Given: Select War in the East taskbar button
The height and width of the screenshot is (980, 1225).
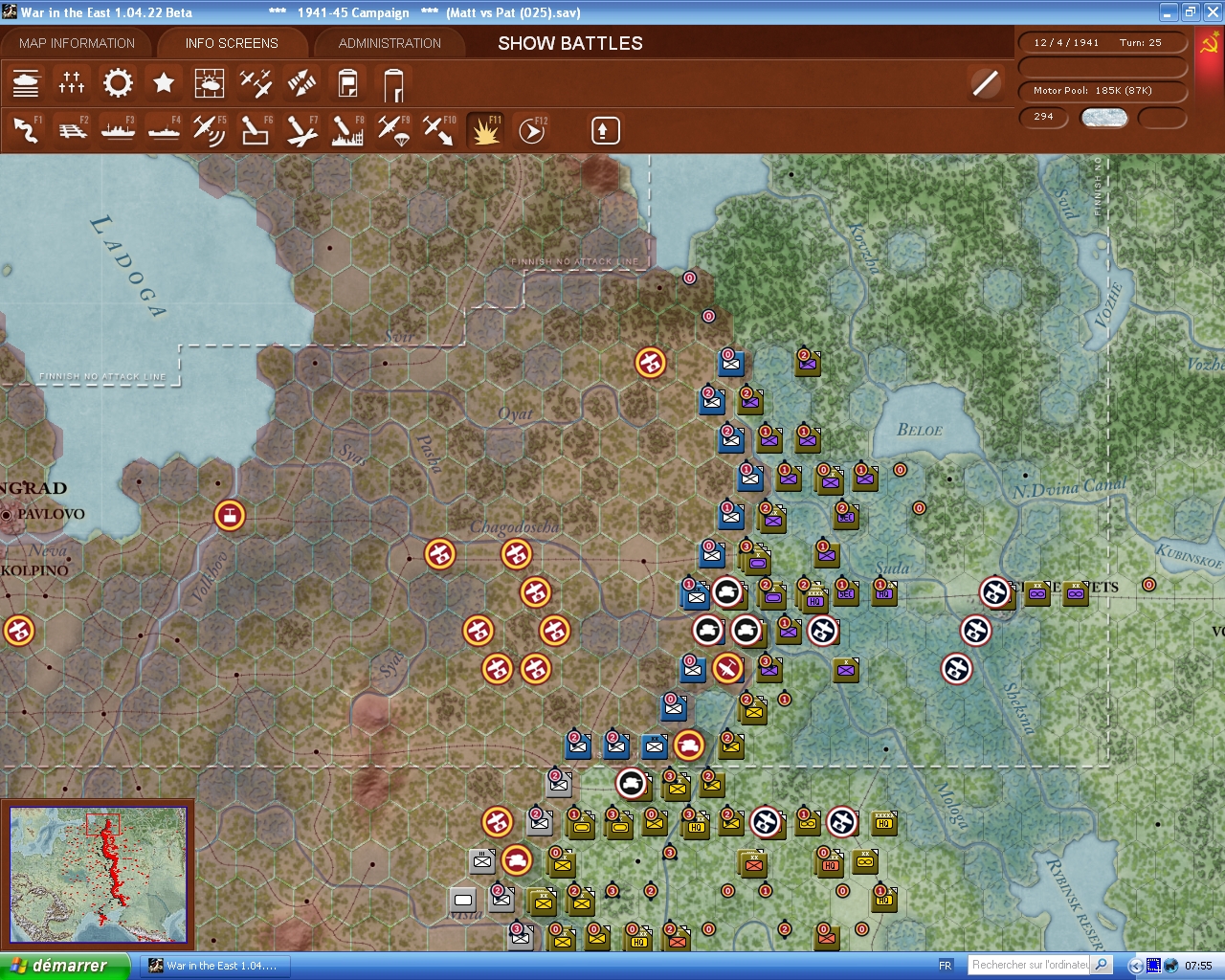Looking at the screenshot, I should click(x=213, y=966).
